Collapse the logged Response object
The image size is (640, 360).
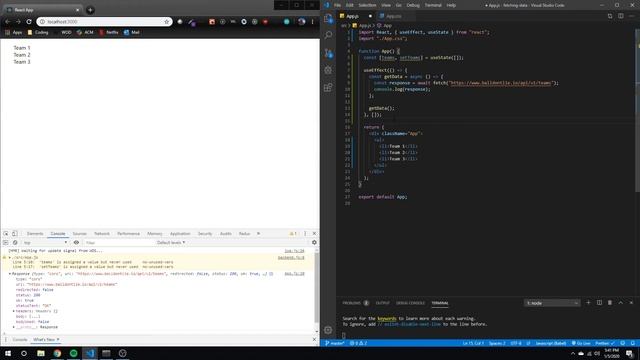click(10, 273)
